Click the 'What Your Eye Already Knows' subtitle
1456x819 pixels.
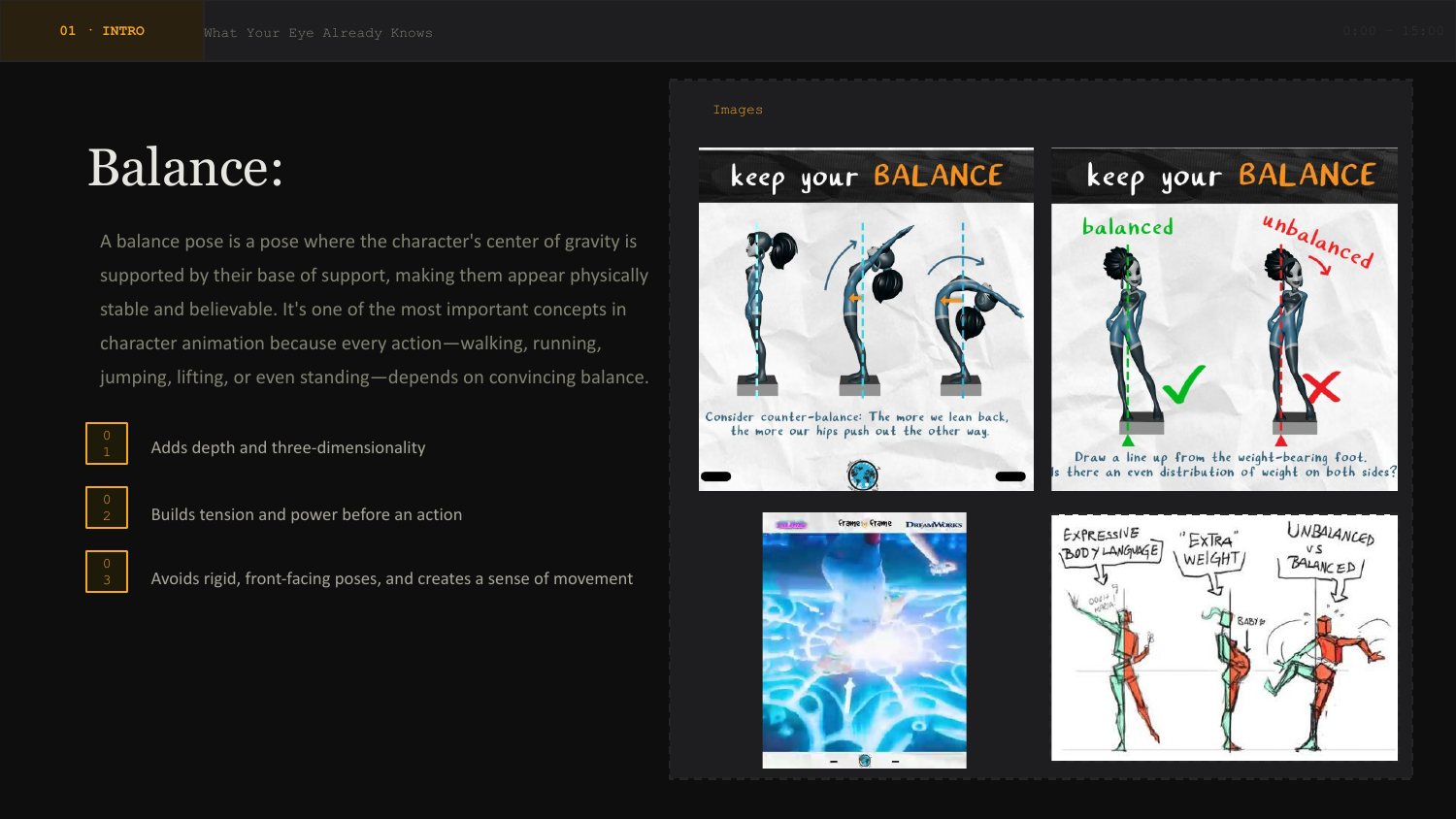(x=318, y=33)
